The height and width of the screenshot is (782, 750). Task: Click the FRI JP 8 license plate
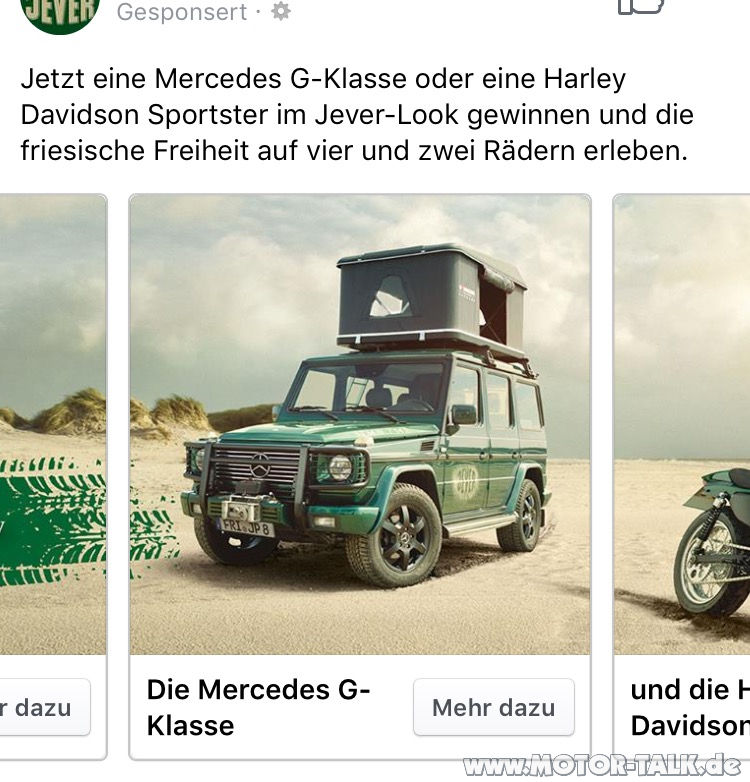246,527
